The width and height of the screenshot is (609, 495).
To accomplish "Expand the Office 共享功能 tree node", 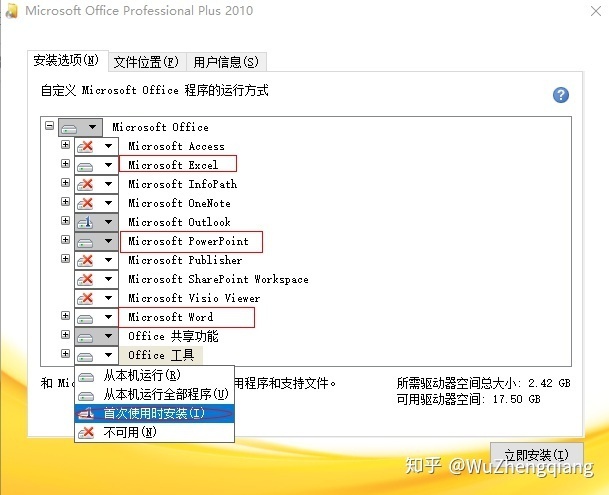I will [x=65, y=335].
